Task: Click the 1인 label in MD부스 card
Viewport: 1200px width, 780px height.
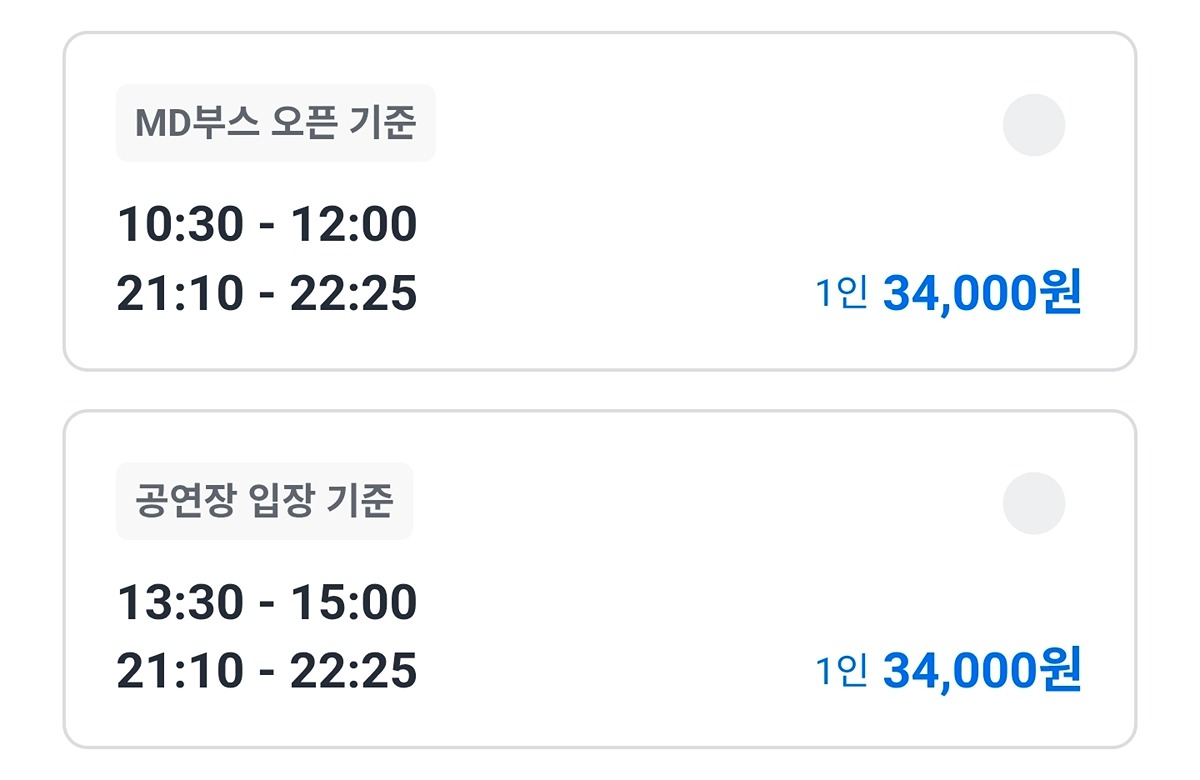Action: tap(840, 294)
